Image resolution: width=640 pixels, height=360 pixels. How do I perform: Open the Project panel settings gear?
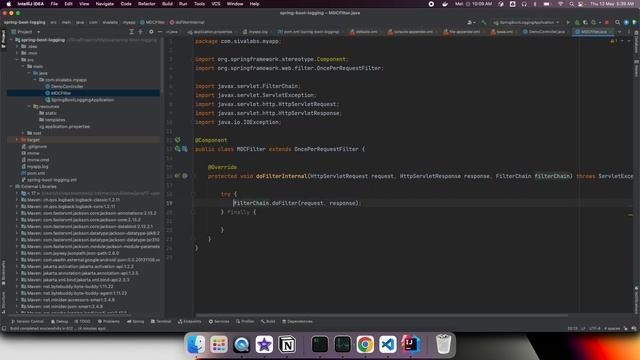[x=151, y=31]
